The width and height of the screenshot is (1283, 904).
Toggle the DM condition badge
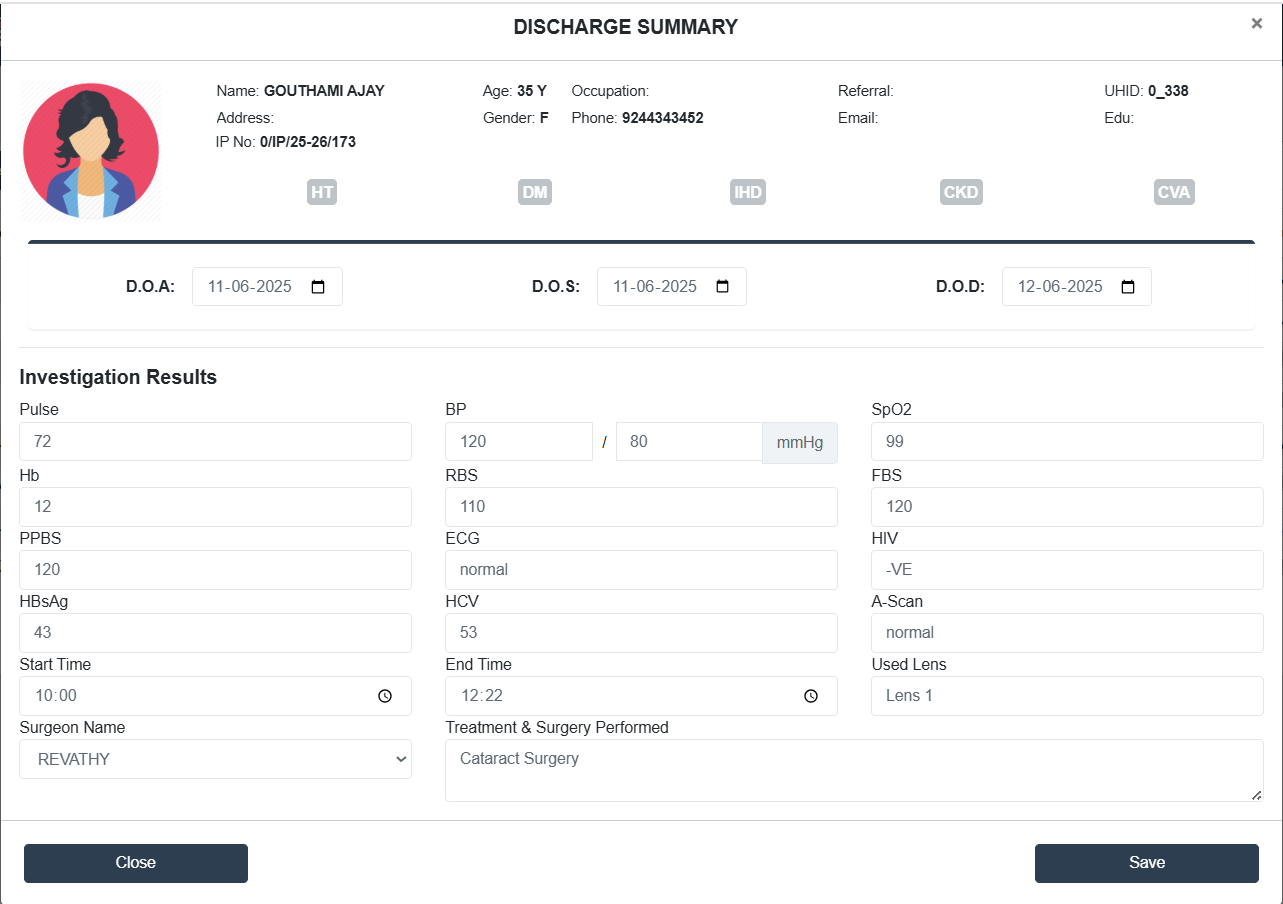click(535, 192)
